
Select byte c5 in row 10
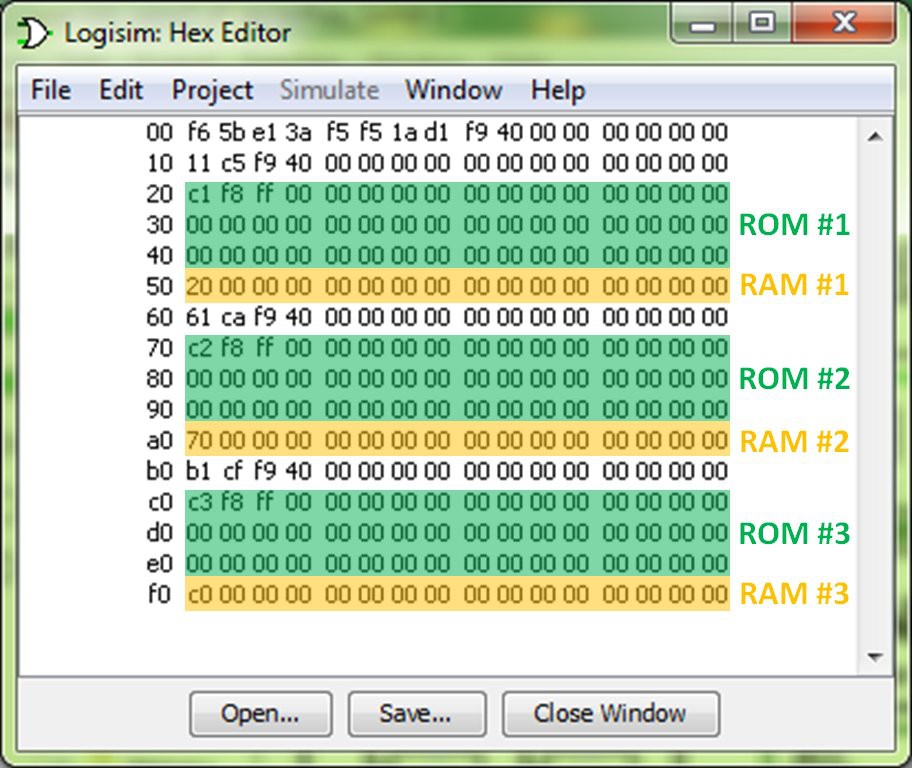(233, 163)
